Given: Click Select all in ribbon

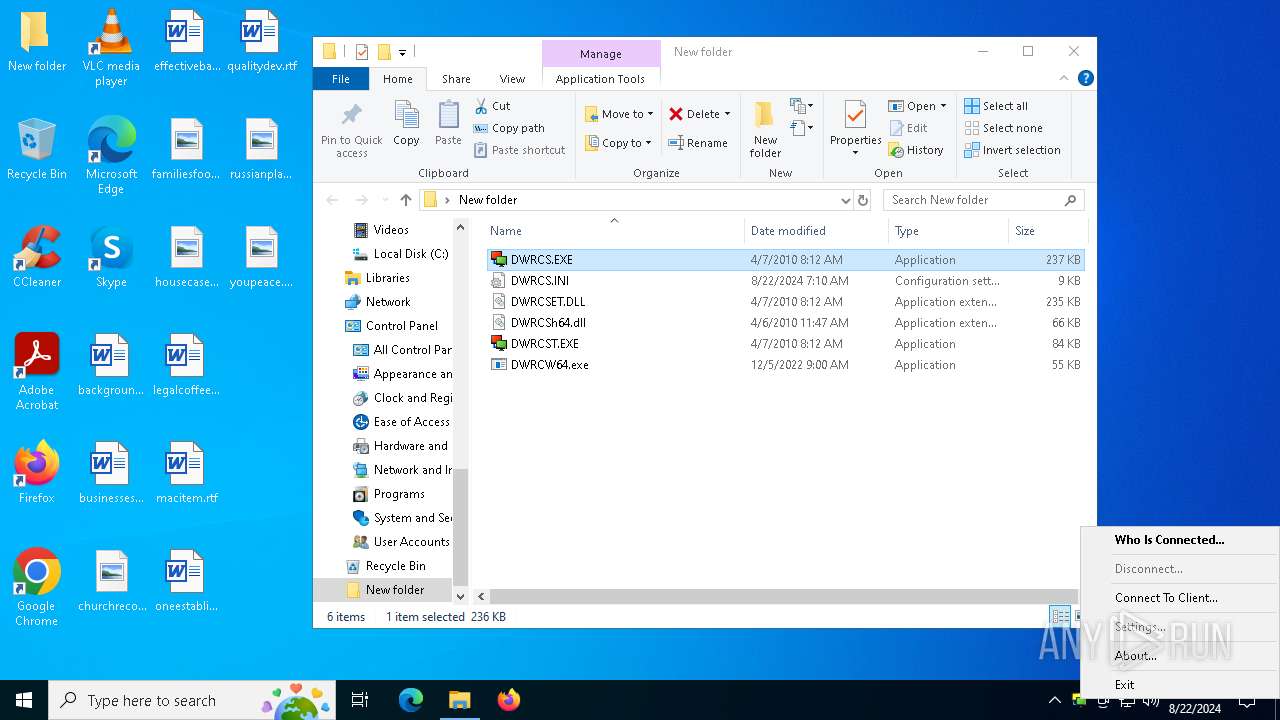Looking at the screenshot, I should 996,106.
